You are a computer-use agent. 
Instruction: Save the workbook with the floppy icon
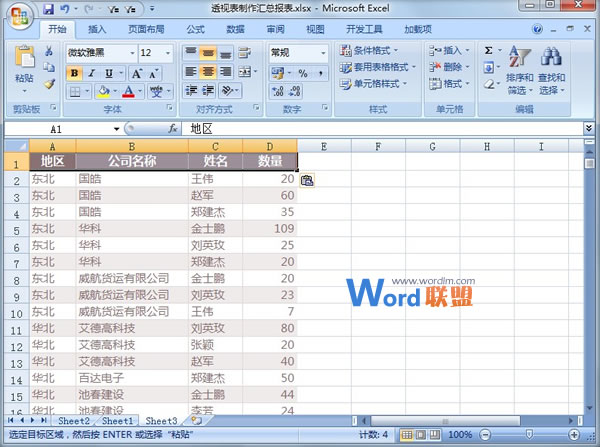tap(49, 9)
